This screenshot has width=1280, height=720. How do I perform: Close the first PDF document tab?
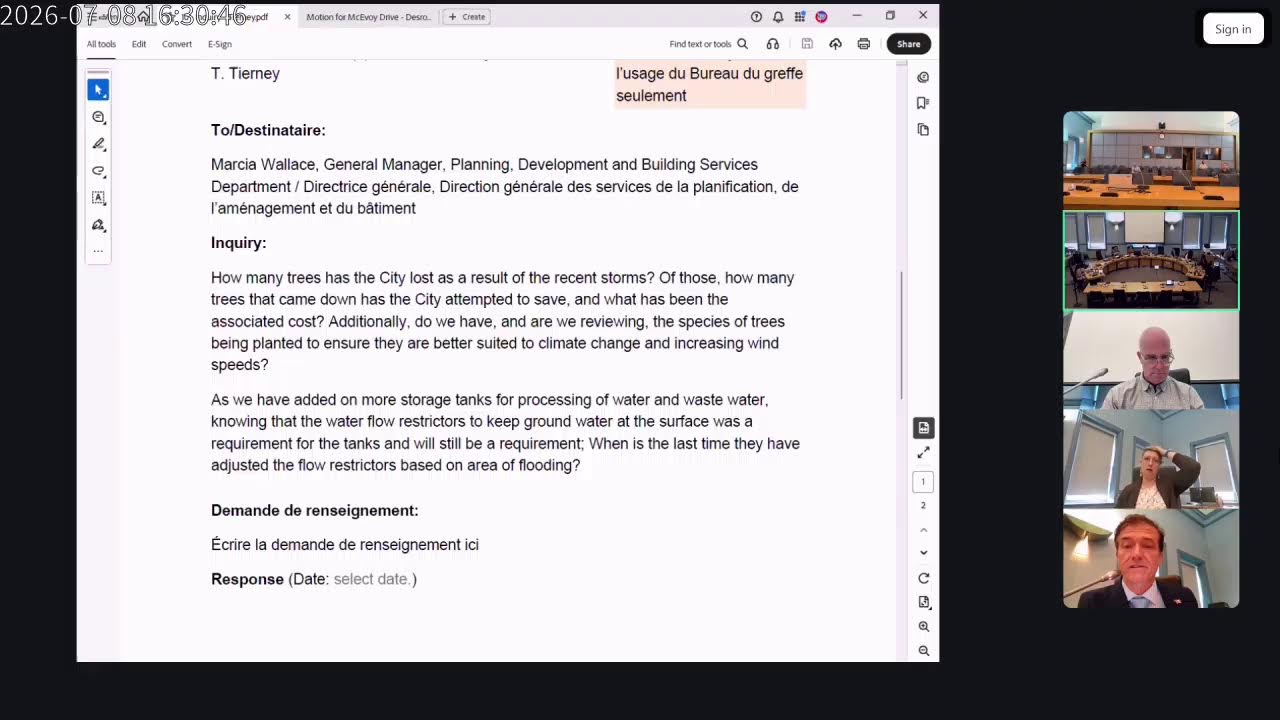[287, 17]
